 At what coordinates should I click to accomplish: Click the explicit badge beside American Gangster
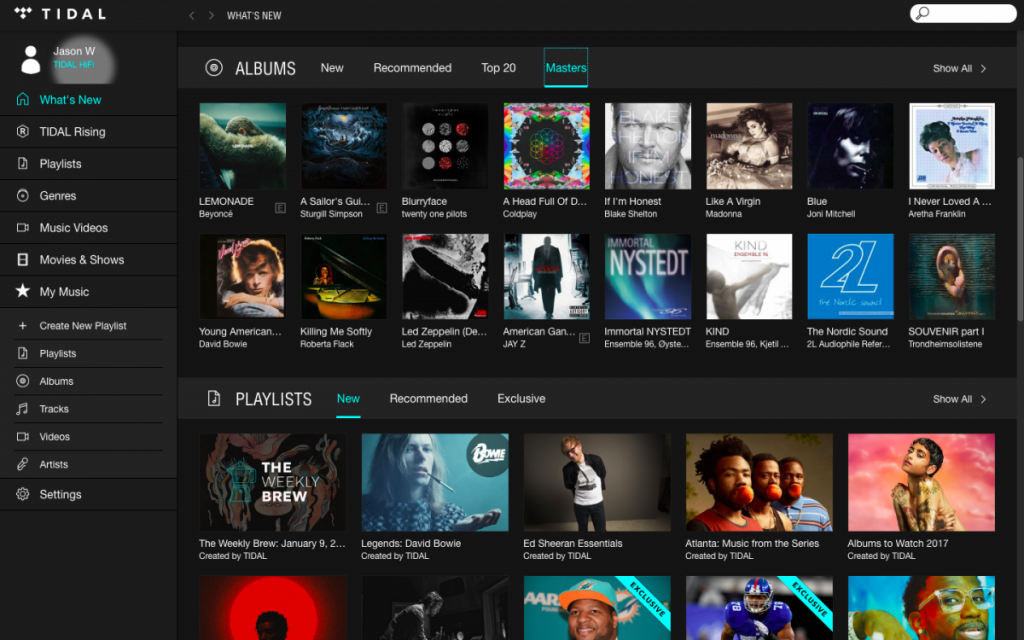pyautogui.click(x=584, y=338)
